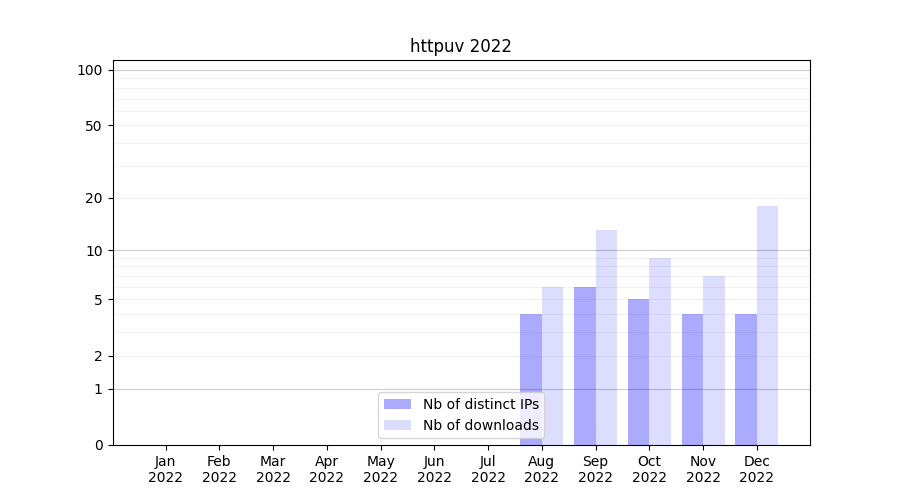The width and height of the screenshot is (900, 500).
Task: Click the chart title httpuv 2022
Action: pos(460,46)
